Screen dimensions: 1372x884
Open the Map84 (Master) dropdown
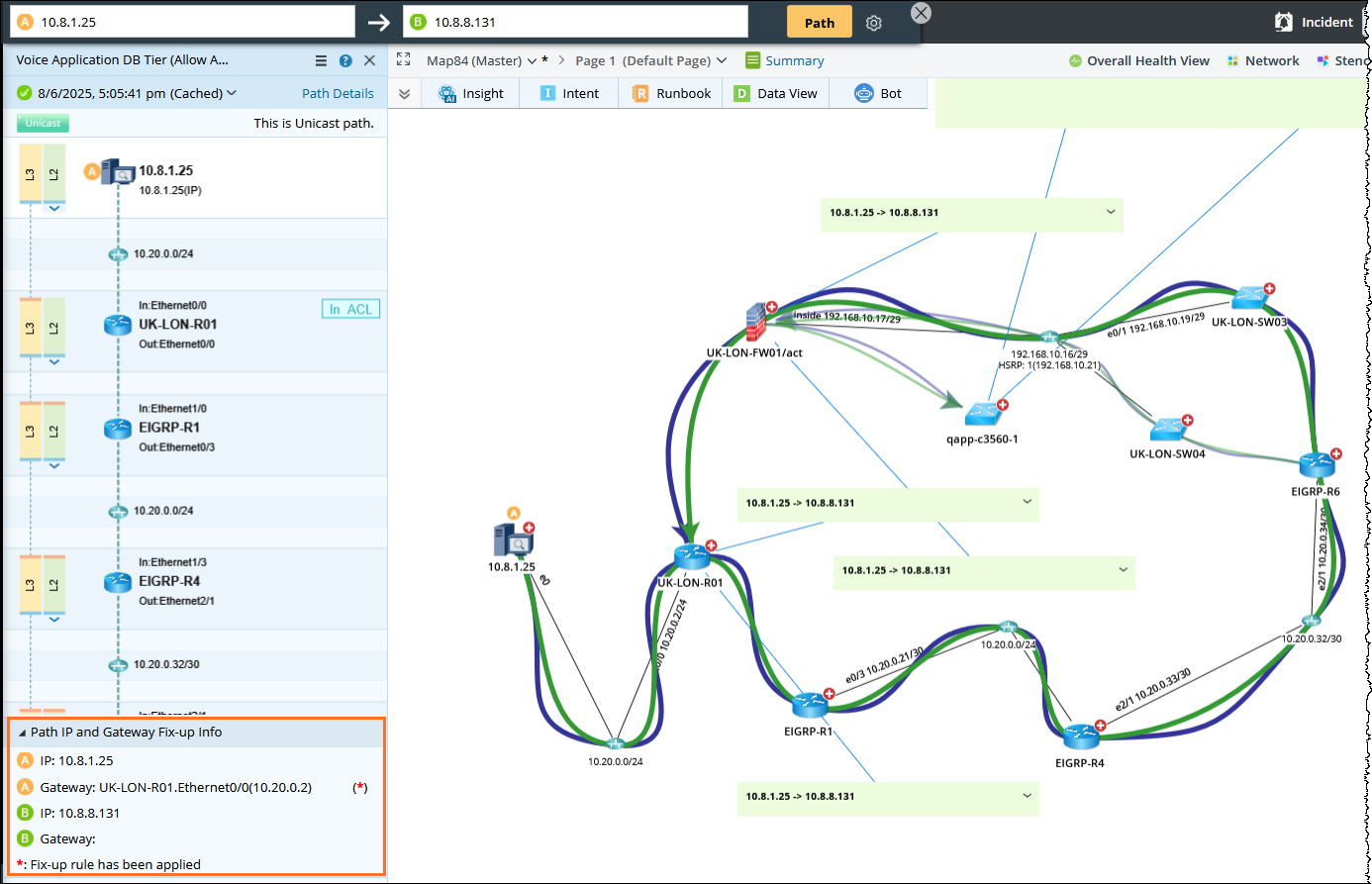[x=532, y=60]
